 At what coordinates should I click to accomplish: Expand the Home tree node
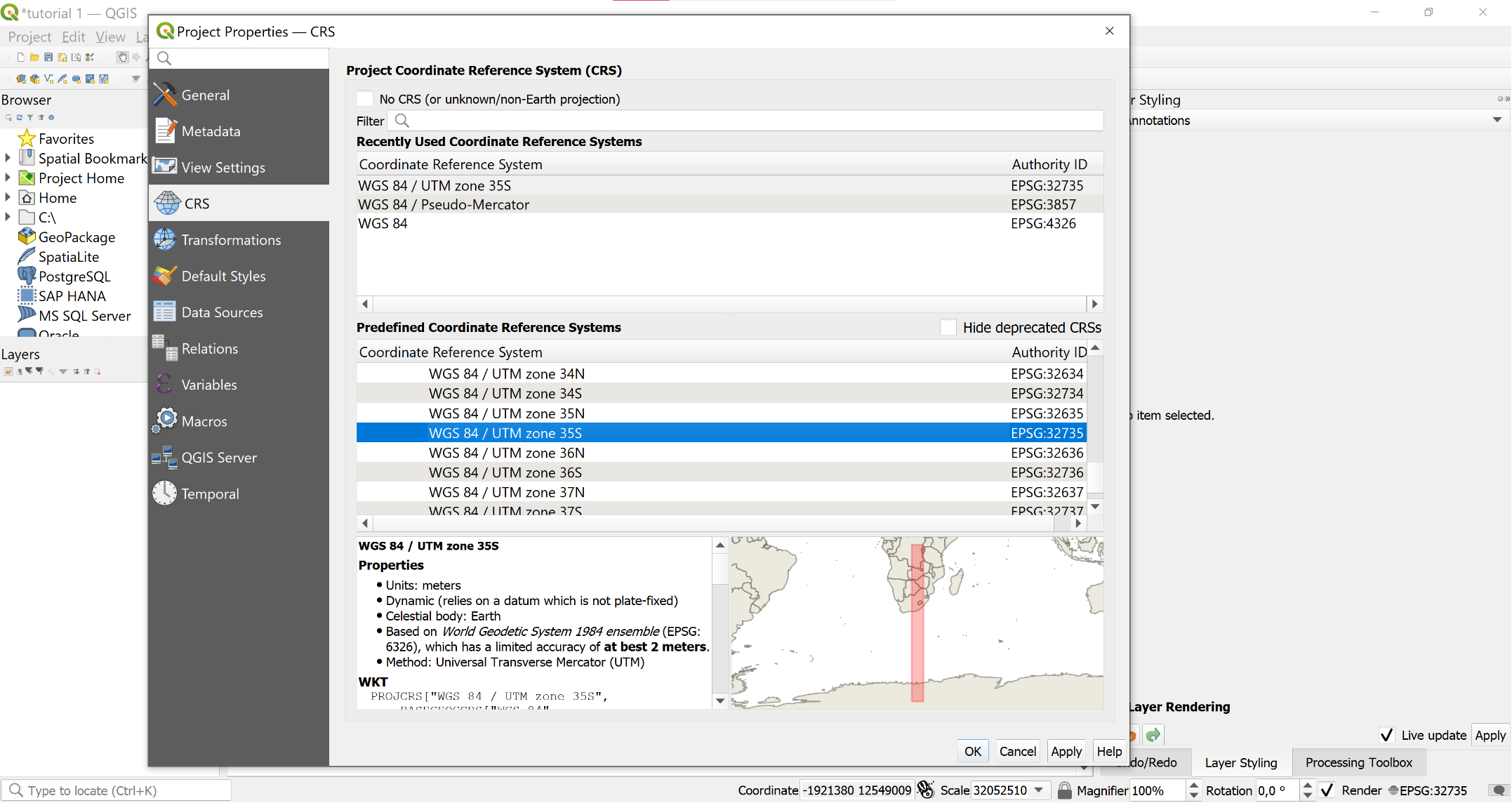point(8,197)
